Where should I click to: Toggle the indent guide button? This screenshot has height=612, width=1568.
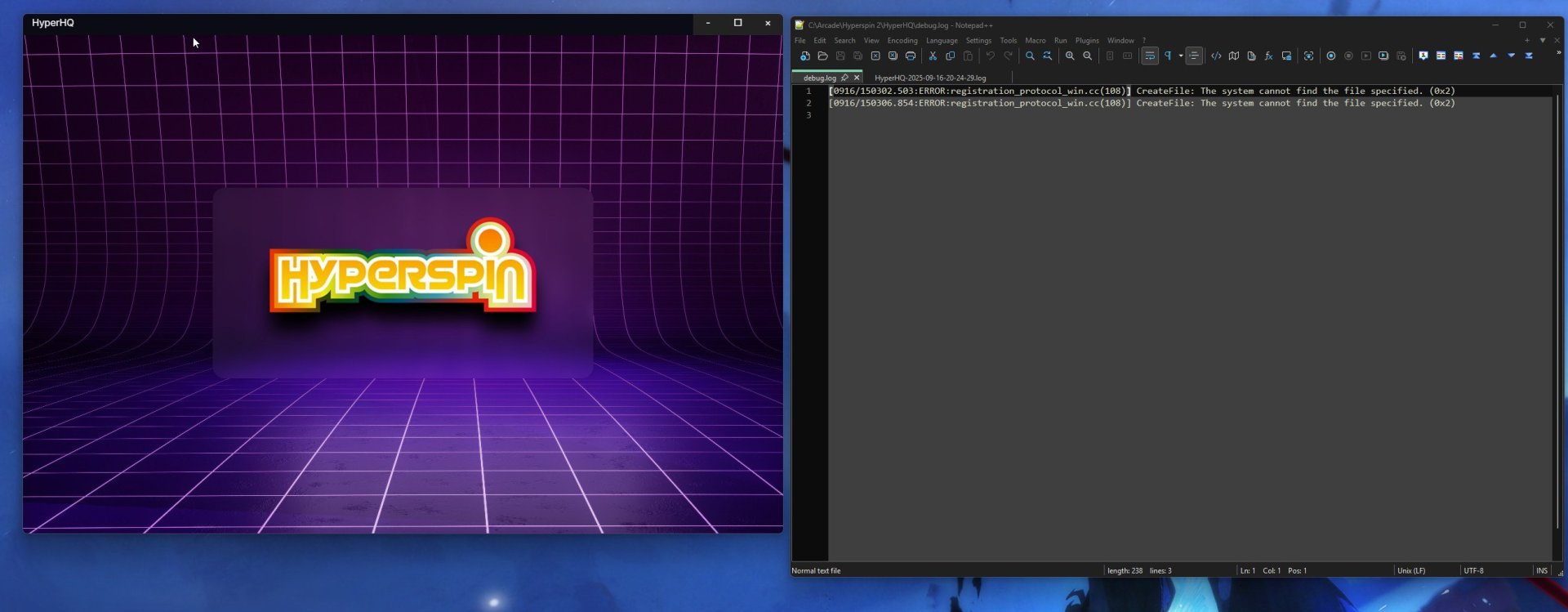click(1194, 56)
